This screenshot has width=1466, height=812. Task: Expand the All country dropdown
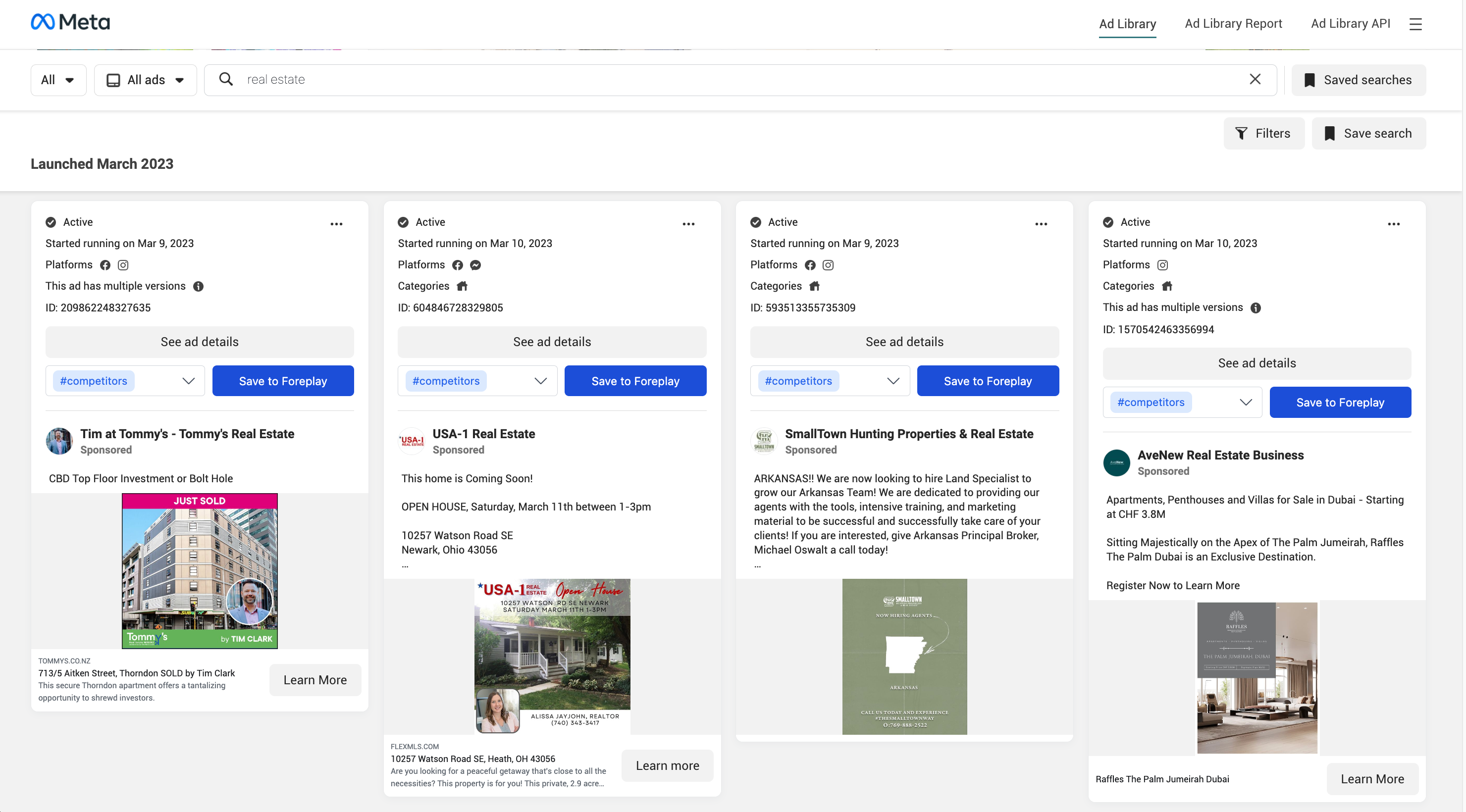[58, 80]
